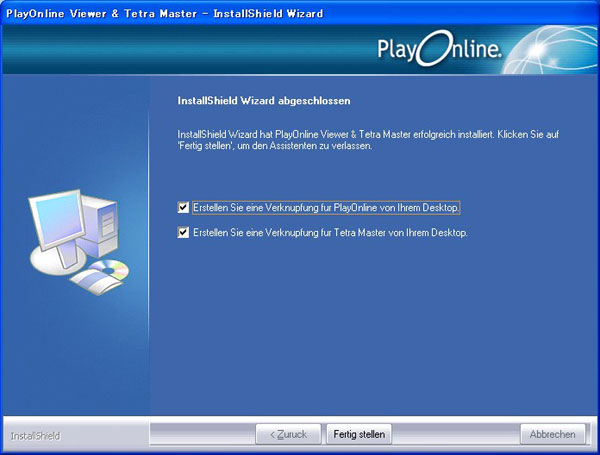Uncheck the Tetra Master desktop shortcut checkbox
The width and height of the screenshot is (600, 455).
coord(183,232)
